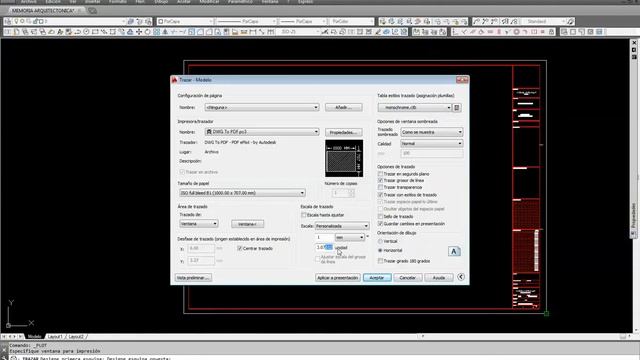This screenshot has width=640, height=360.
Task: Open the Calidad Normal dropdown
Action: (432, 144)
